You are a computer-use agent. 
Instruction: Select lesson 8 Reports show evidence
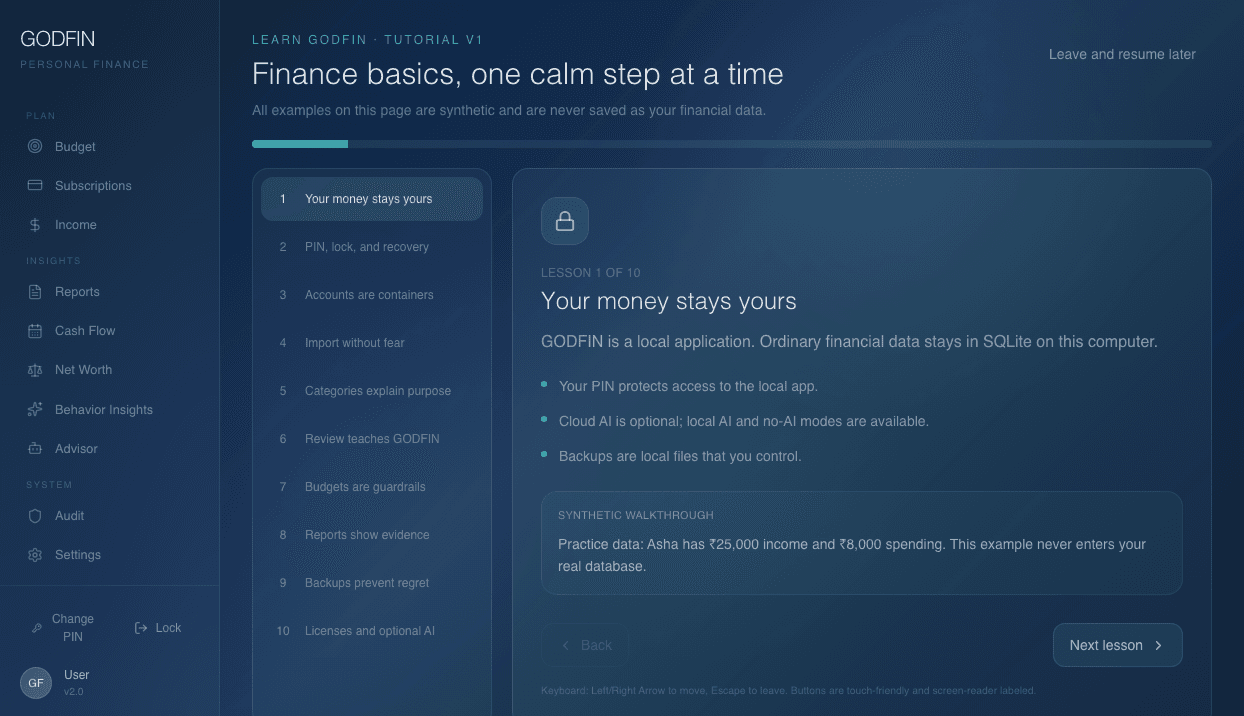(x=372, y=535)
